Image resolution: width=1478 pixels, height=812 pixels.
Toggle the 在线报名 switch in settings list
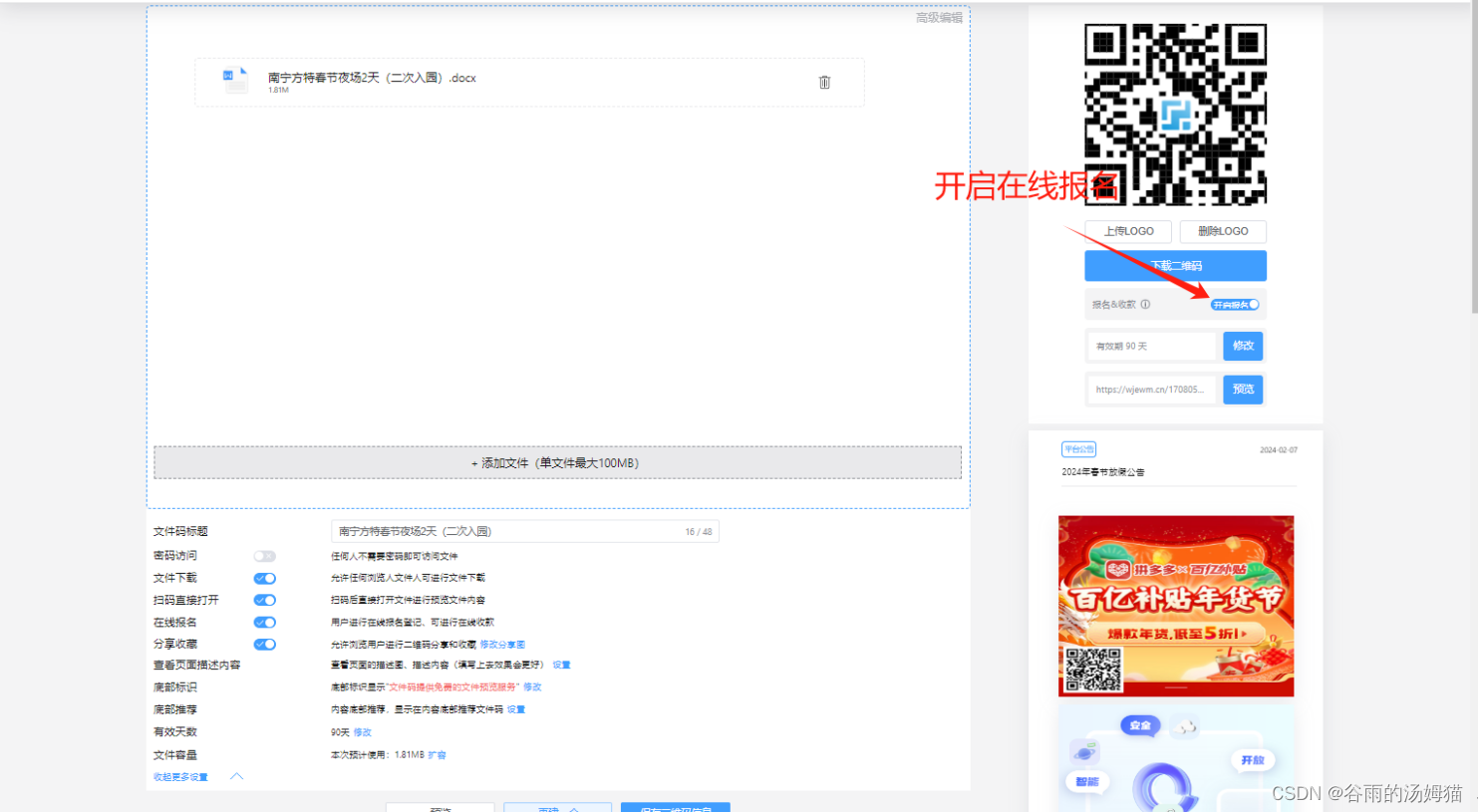pos(264,622)
